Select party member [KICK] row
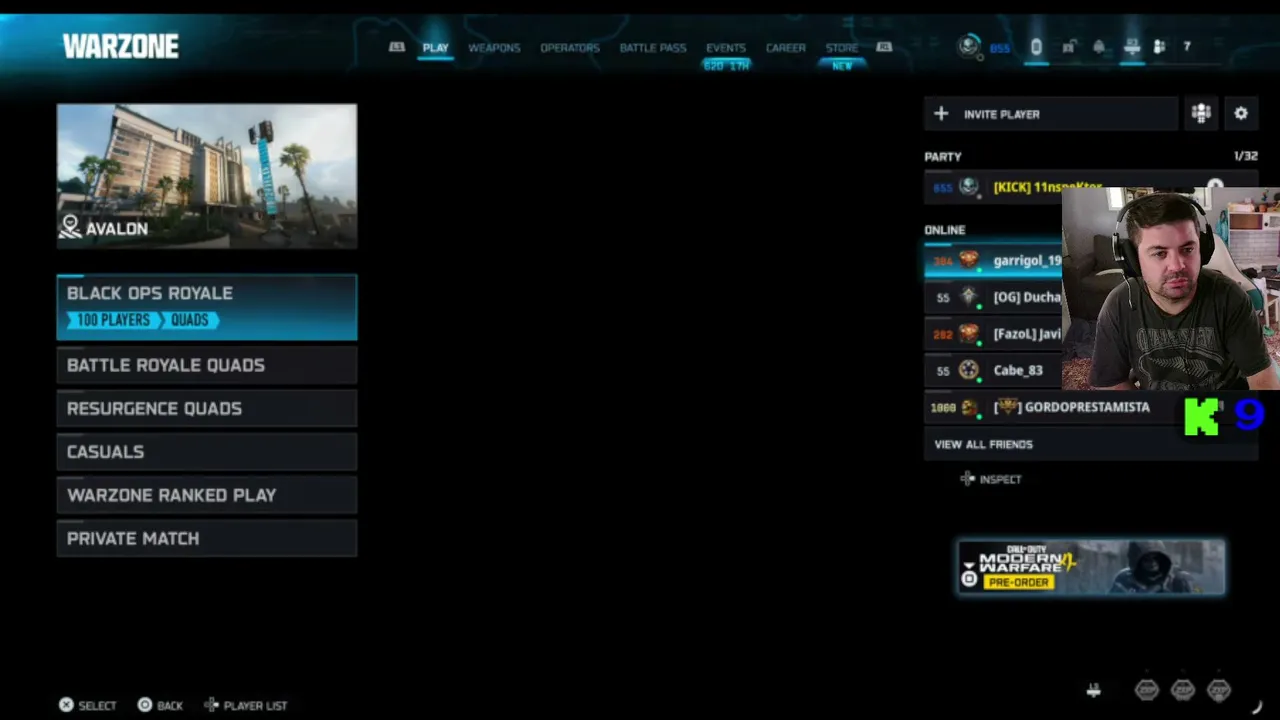The width and height of the screenshot is (1280, 720). click(1090, 187)
